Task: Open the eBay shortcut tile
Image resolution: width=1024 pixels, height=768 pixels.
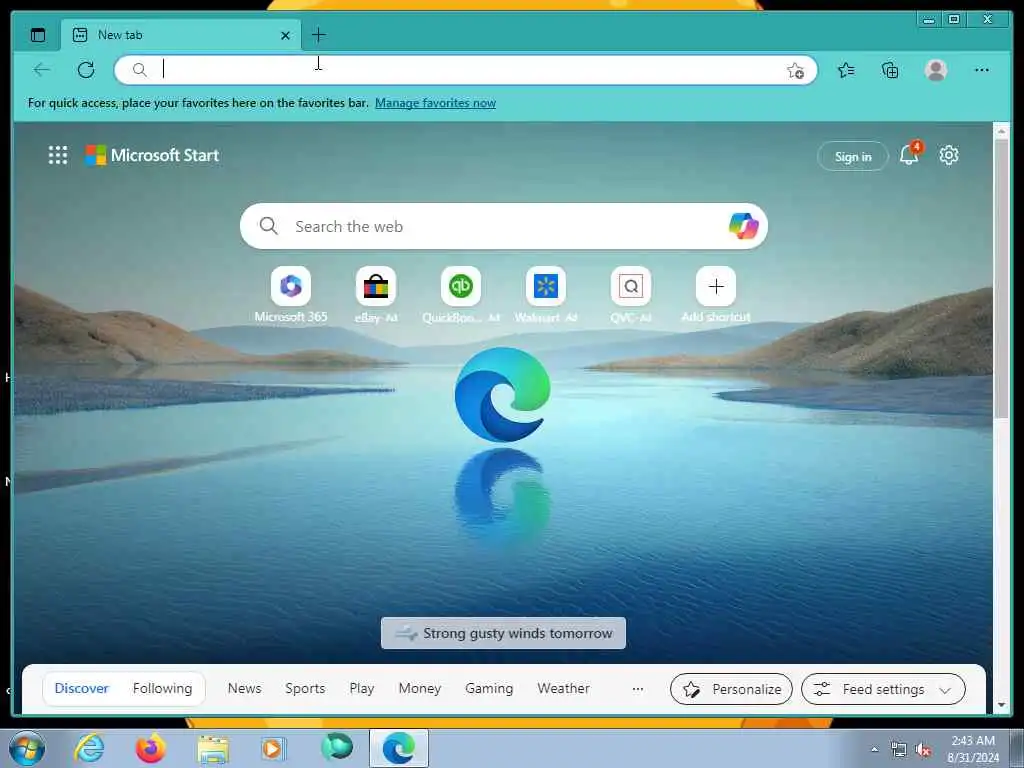Action: click(x=376, y=286)
